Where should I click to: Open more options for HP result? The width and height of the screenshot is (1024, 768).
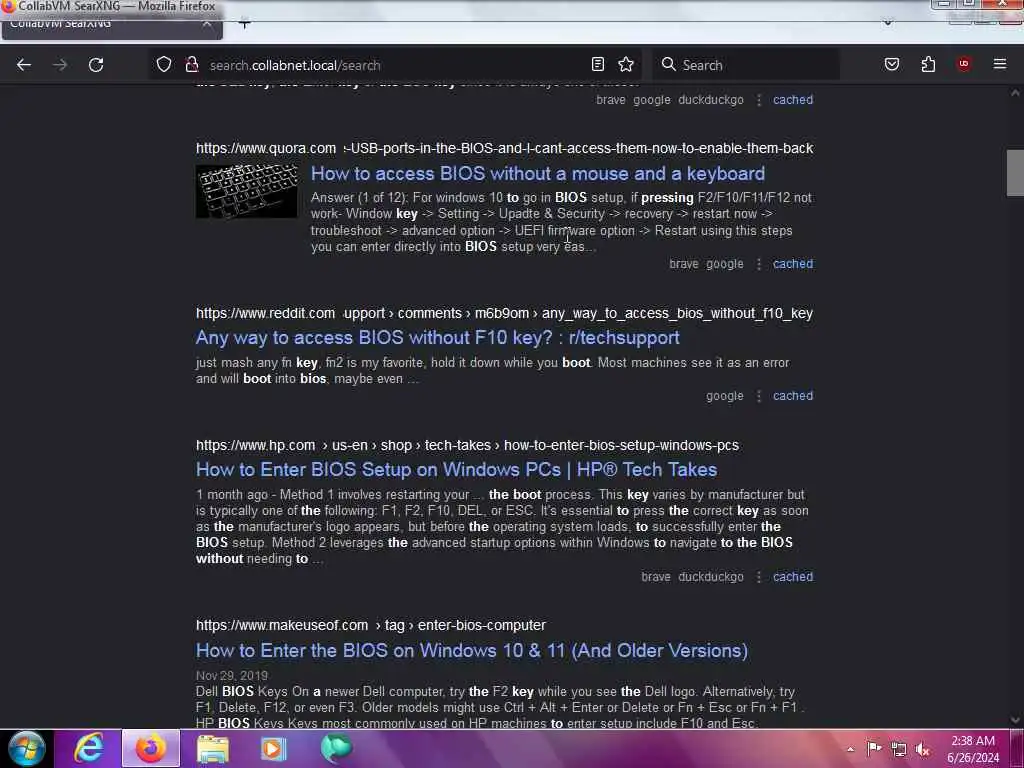(x=758, y=577)
